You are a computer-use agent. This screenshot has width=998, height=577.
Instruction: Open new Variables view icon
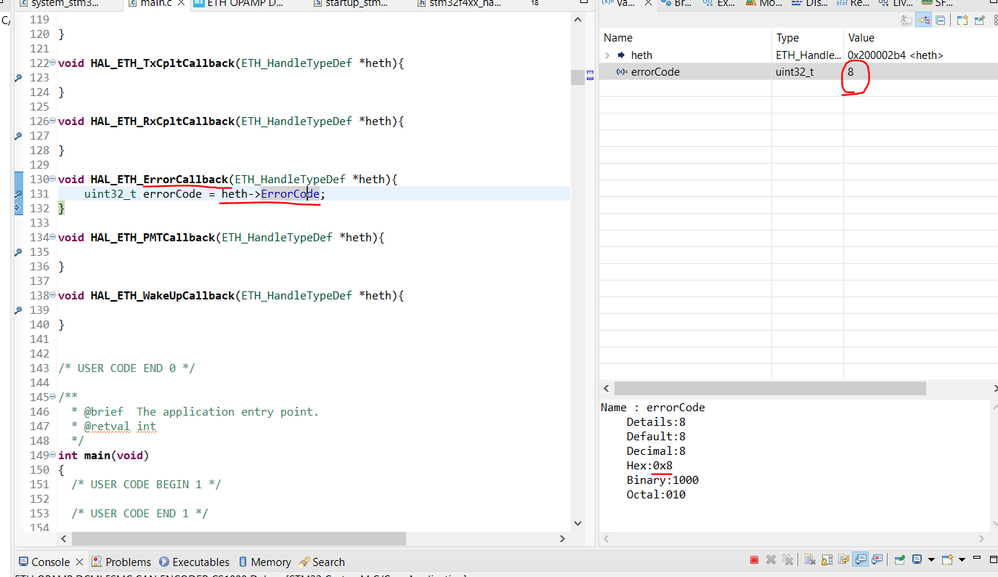(962, 21)
